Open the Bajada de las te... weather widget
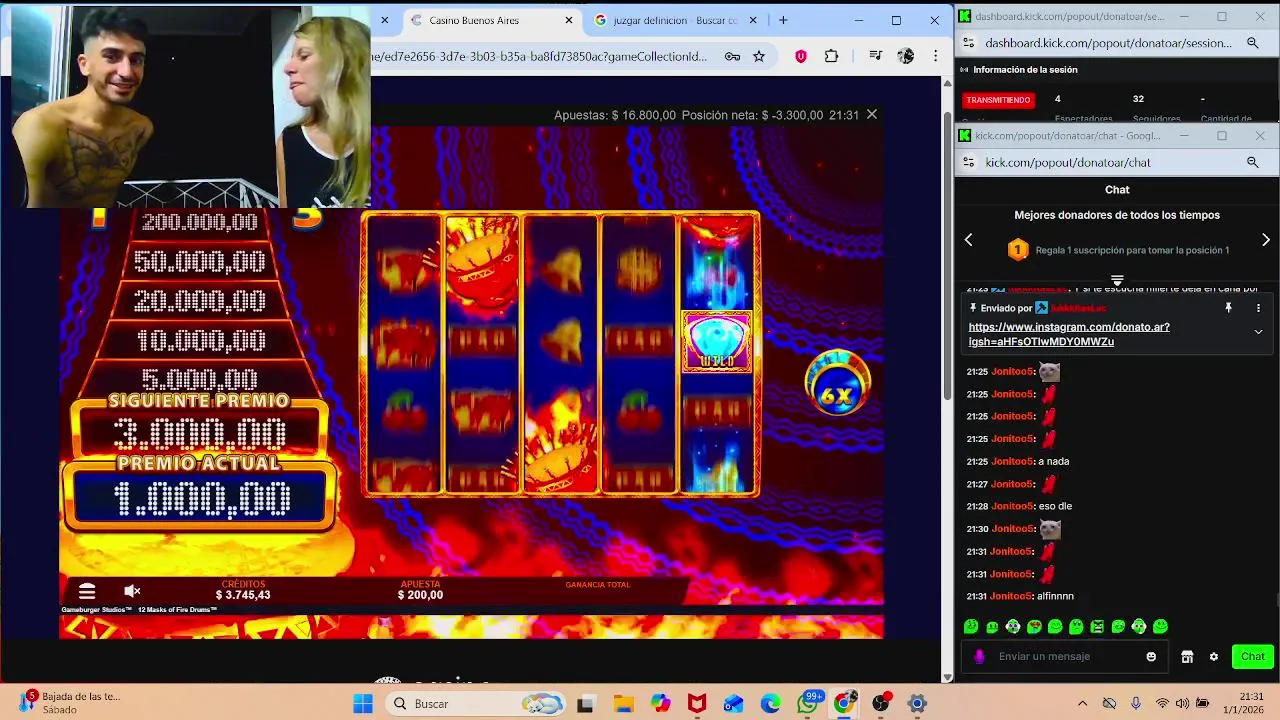The image size is (1280, 720). [68, 703]
